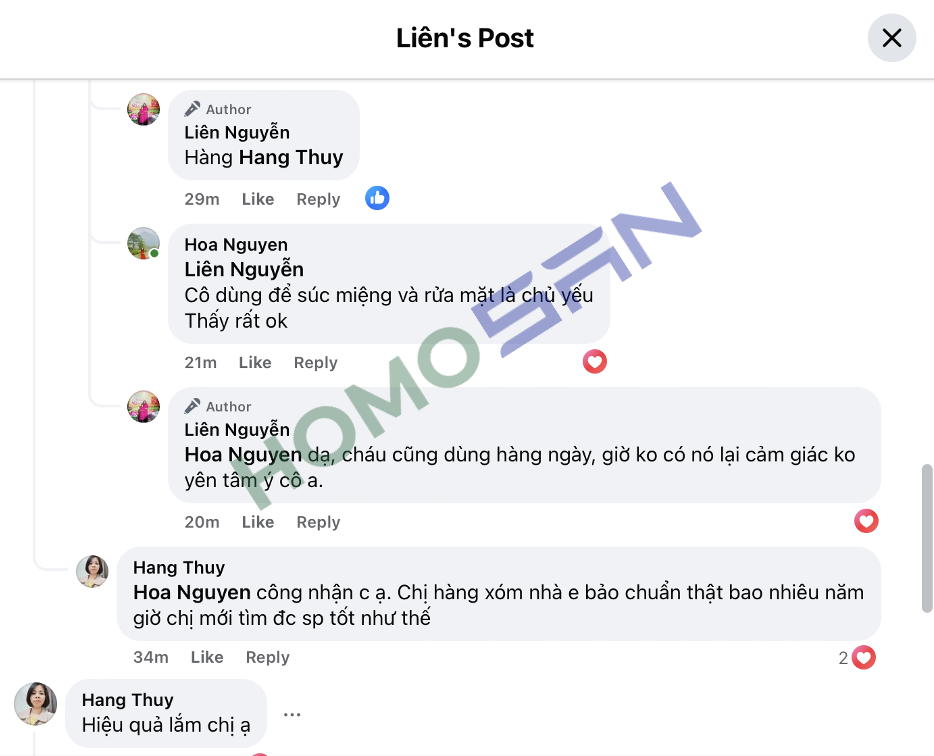Click the vertical scrollbar thumb on the right

(x=927, y=538)
